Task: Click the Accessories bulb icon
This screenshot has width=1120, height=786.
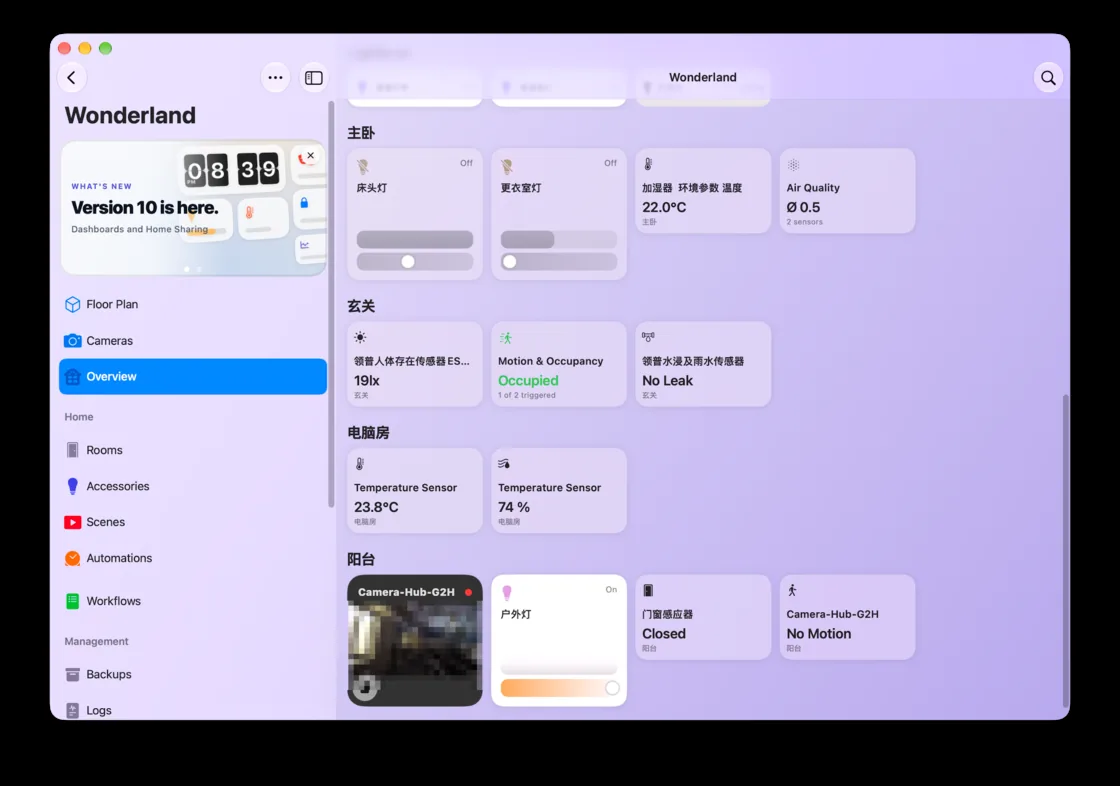Action: [72, 486]
